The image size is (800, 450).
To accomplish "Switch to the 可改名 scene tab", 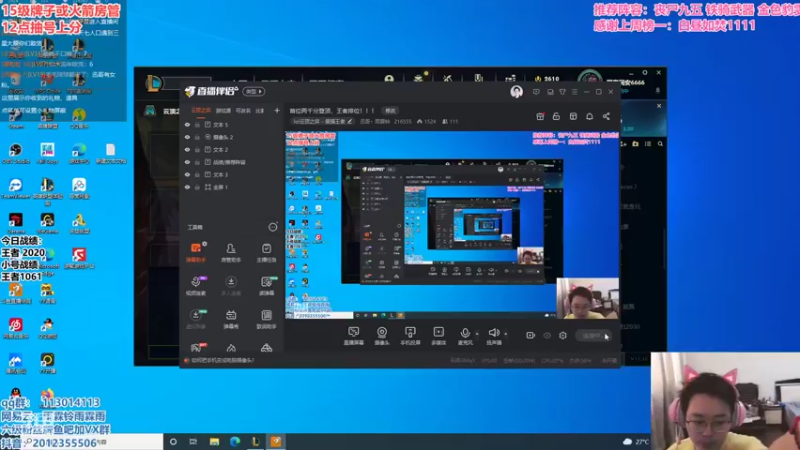I will coord(243,110).
